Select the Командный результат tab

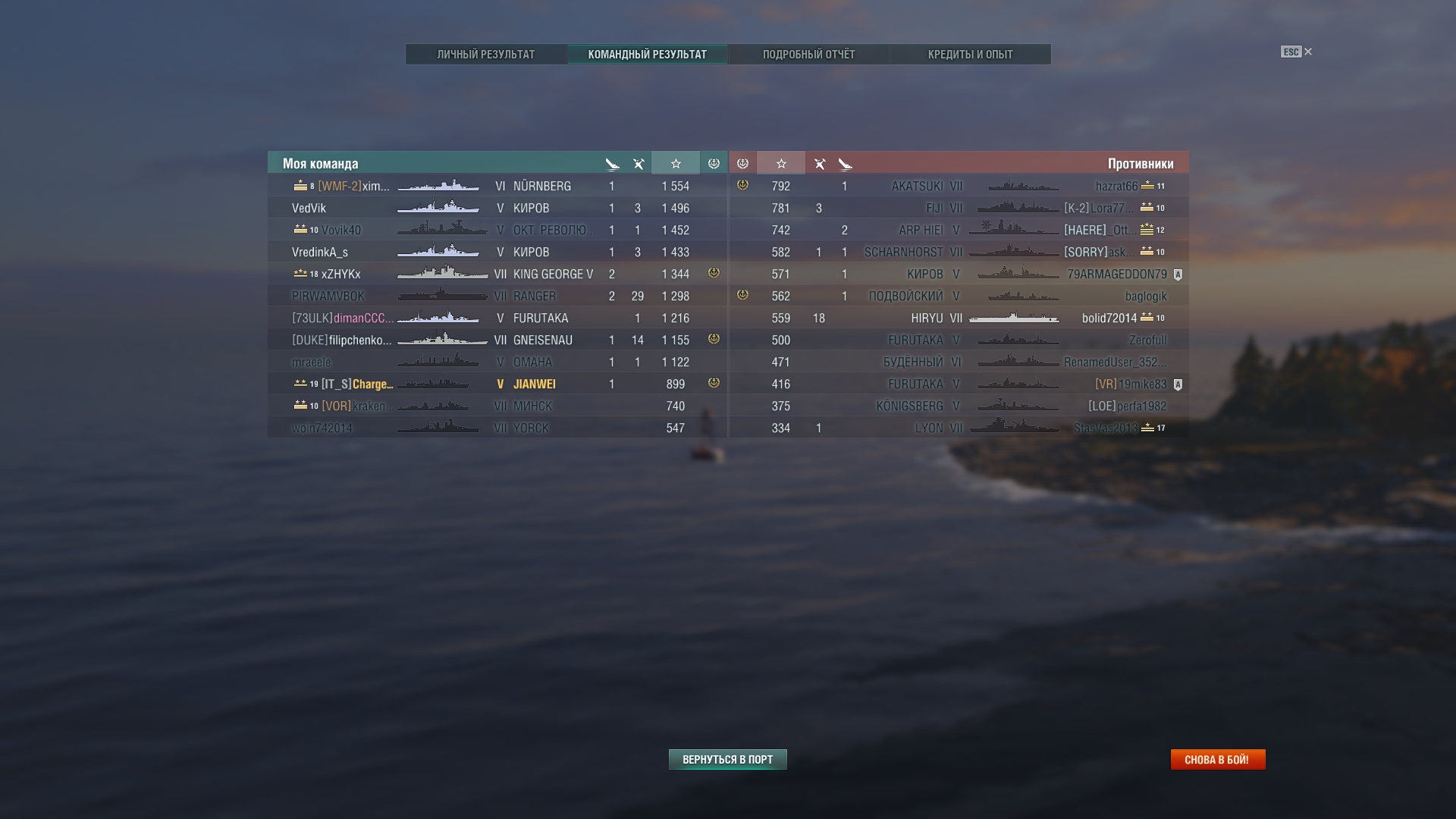pos(647,55)
